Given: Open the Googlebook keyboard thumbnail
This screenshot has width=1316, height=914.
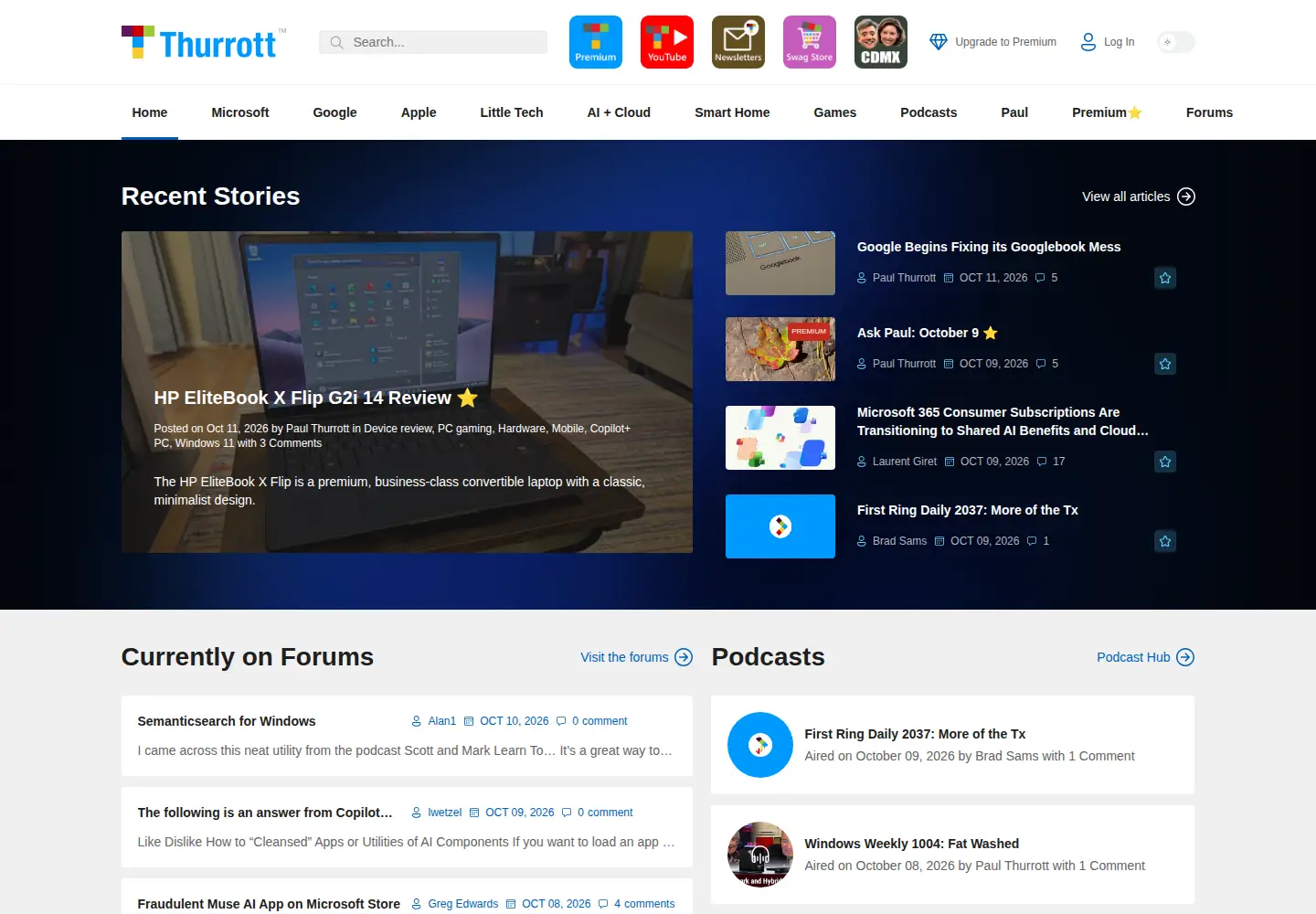Looking at the screenshot, I should tap(780, 263).
